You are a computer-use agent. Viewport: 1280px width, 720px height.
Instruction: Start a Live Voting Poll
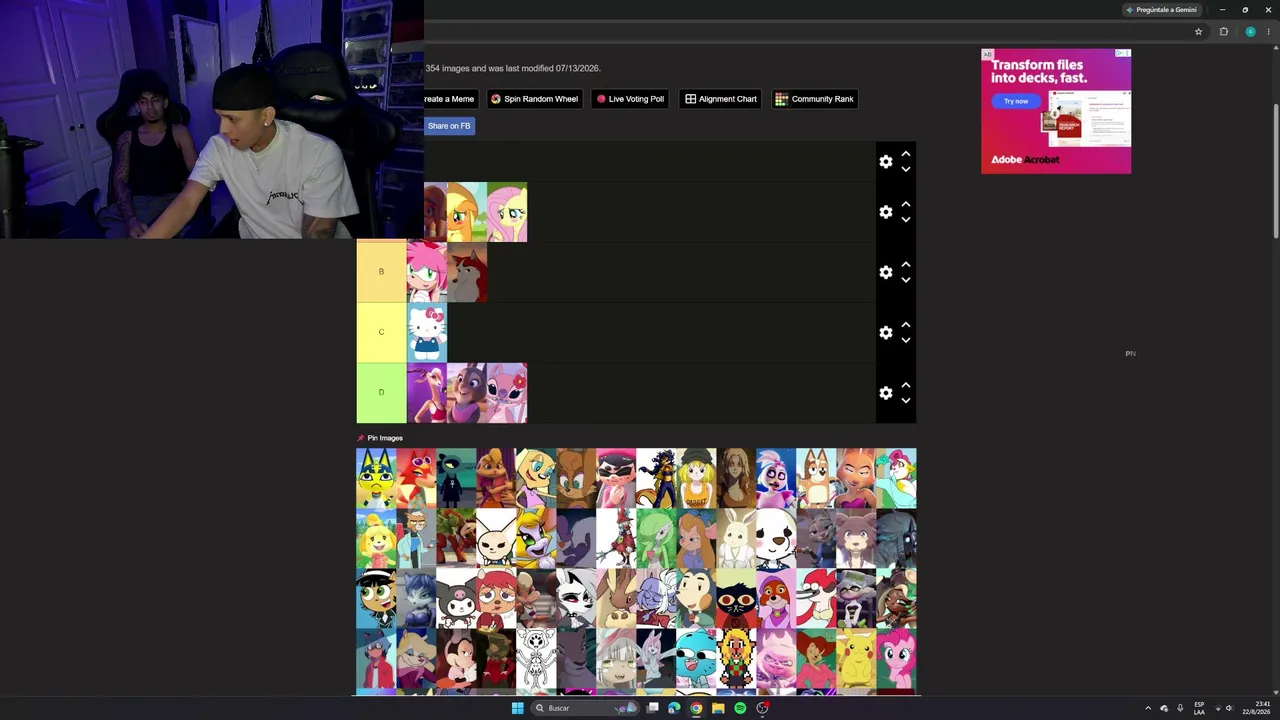pos(630,99)
